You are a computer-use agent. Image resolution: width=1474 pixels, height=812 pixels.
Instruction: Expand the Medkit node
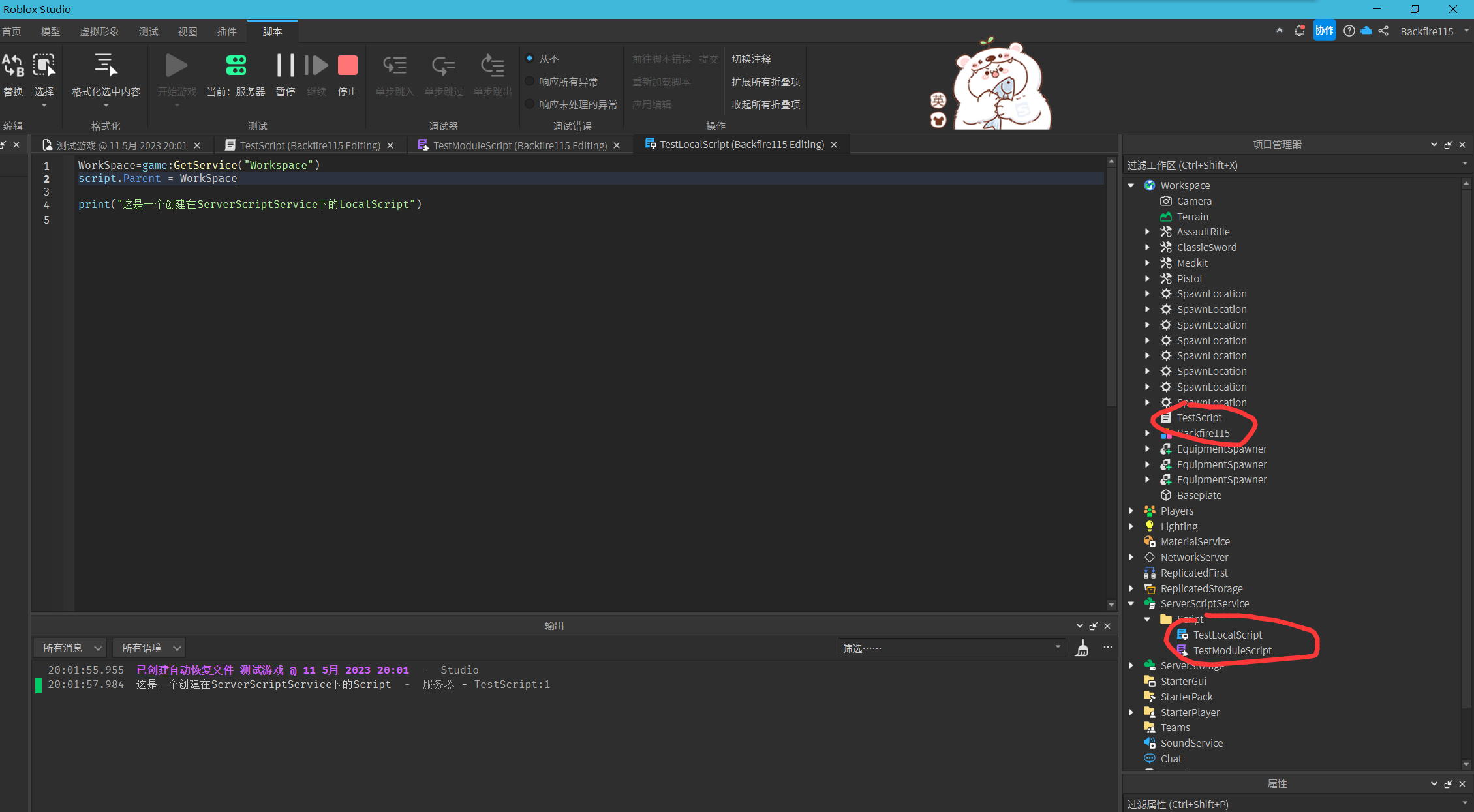(1147, 263)
